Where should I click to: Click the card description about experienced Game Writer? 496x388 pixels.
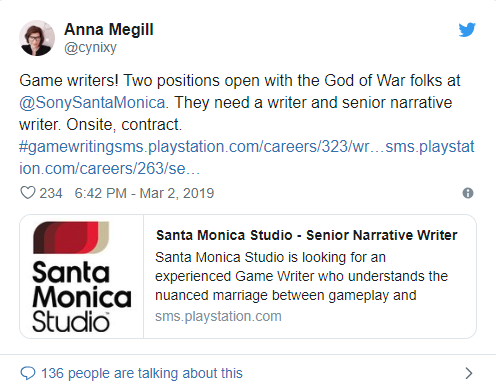pos(302,276)
